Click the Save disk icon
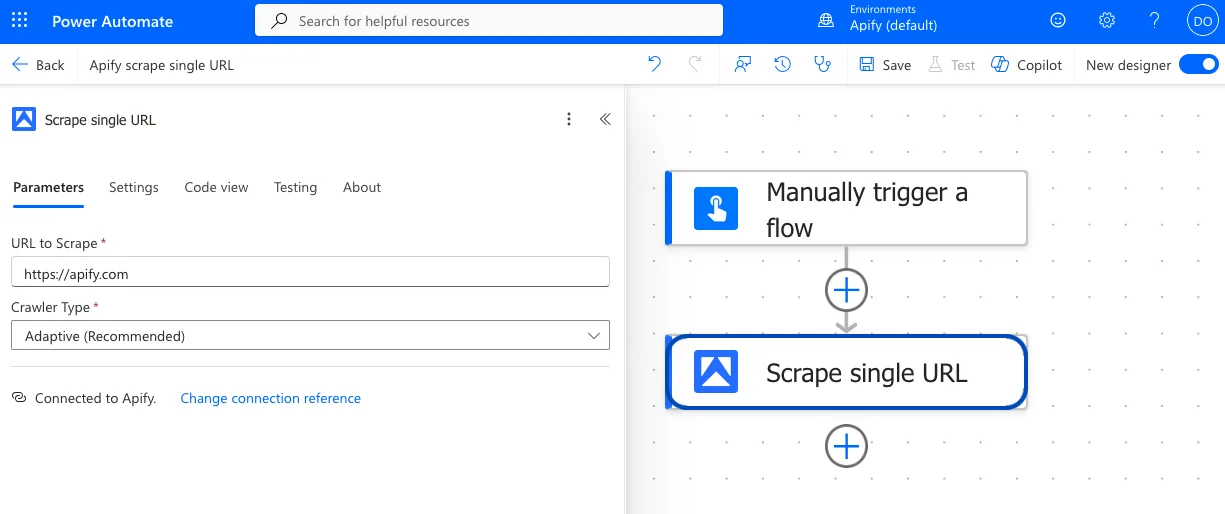This screenshot has width=1225, height=514. pyautogui.click(x=867, y=64)
